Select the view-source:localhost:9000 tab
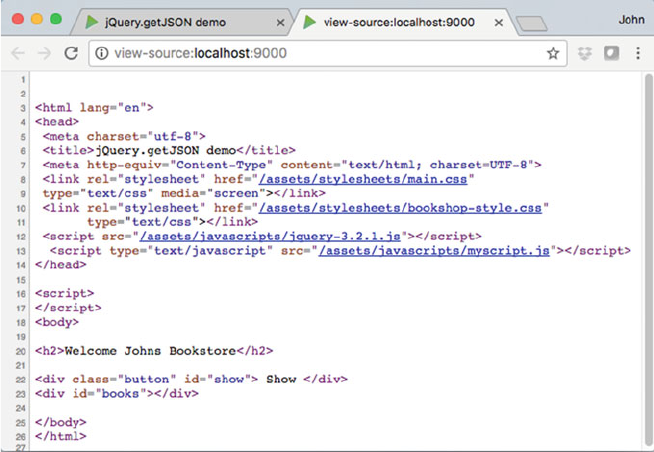Viewport: 654px width, 452px height. pos(400,22)
